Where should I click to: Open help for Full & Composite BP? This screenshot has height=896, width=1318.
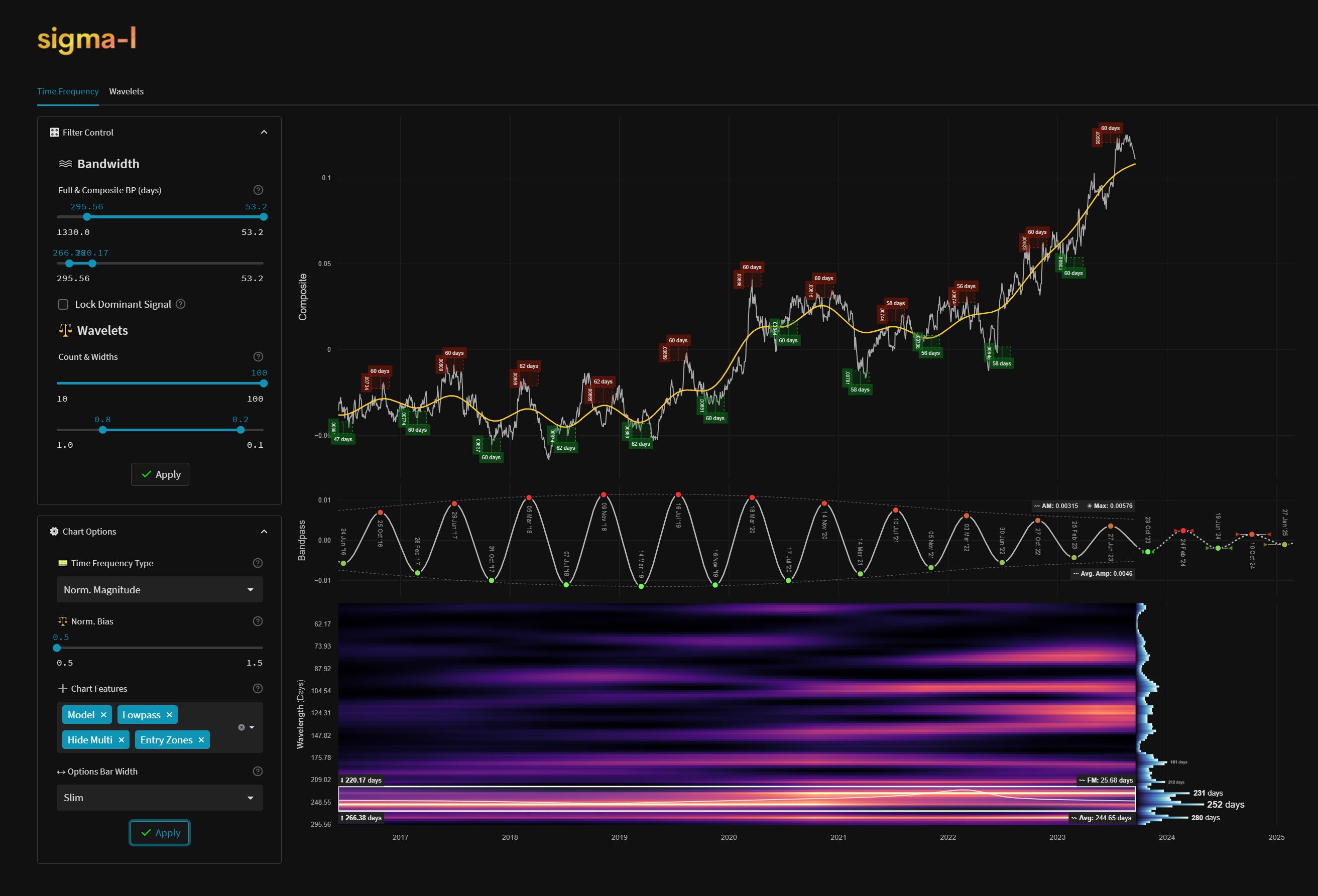coord(258,190)
